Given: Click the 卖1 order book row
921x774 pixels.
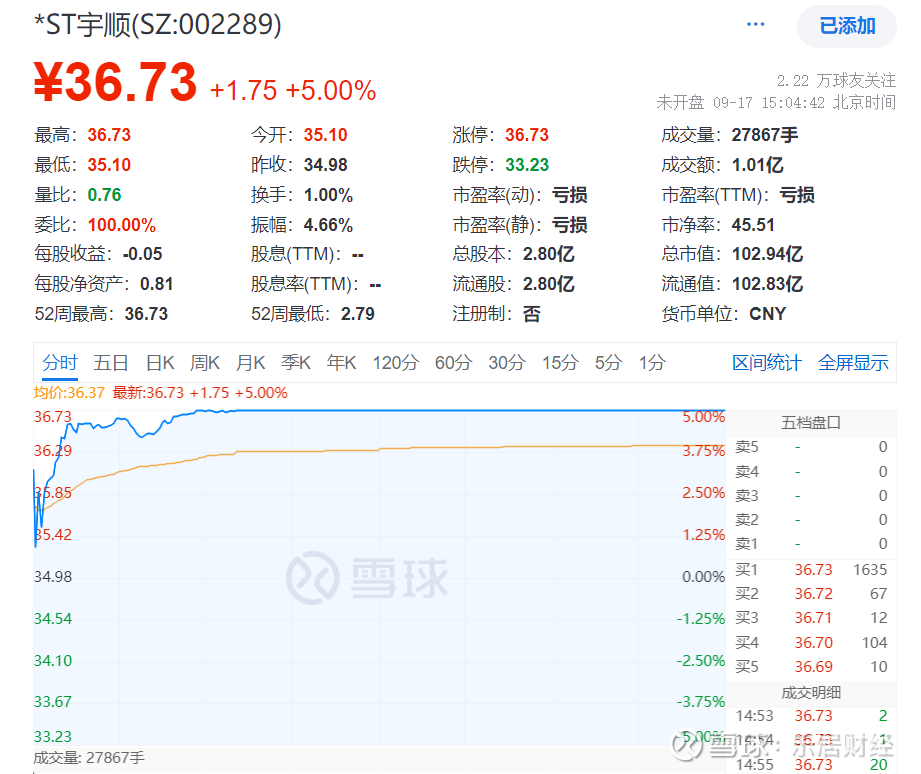Looking at the screenshot, I should pos(811,544).
